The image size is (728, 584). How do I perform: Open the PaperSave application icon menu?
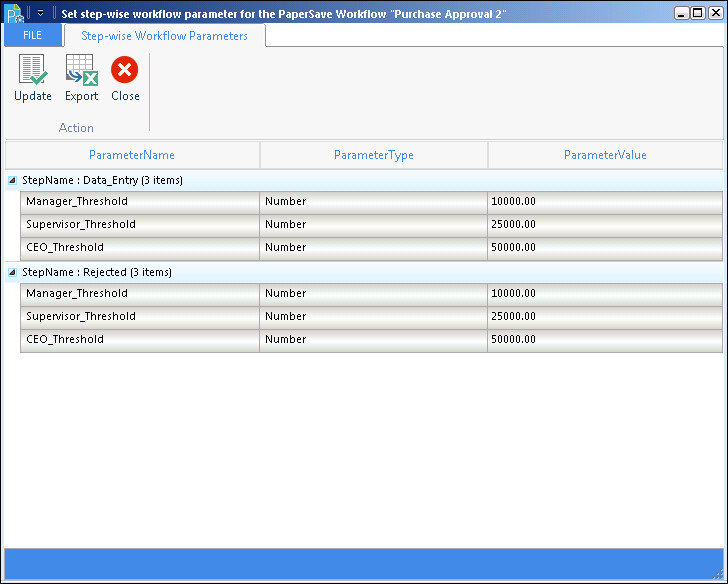(x=14, y=13)
